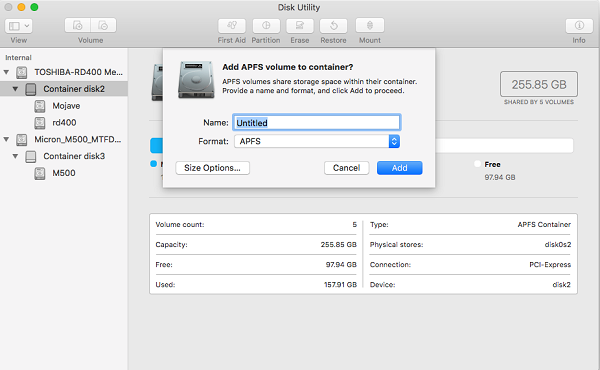Collapse the TOSHIBA-RD400 disclosure triangle
Viewport: 600px width, 370px height.
tap(7, 72)
